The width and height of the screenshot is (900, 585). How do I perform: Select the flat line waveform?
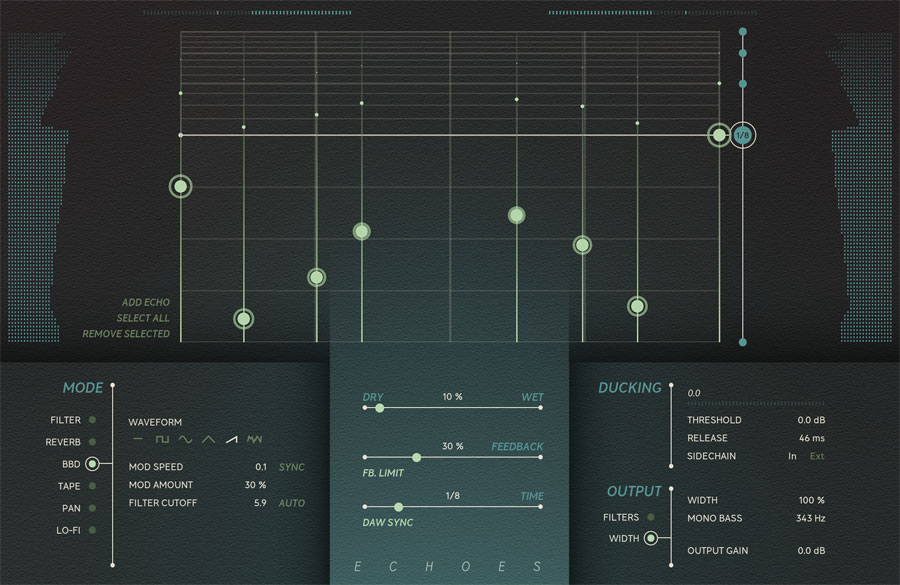[137, 438]
